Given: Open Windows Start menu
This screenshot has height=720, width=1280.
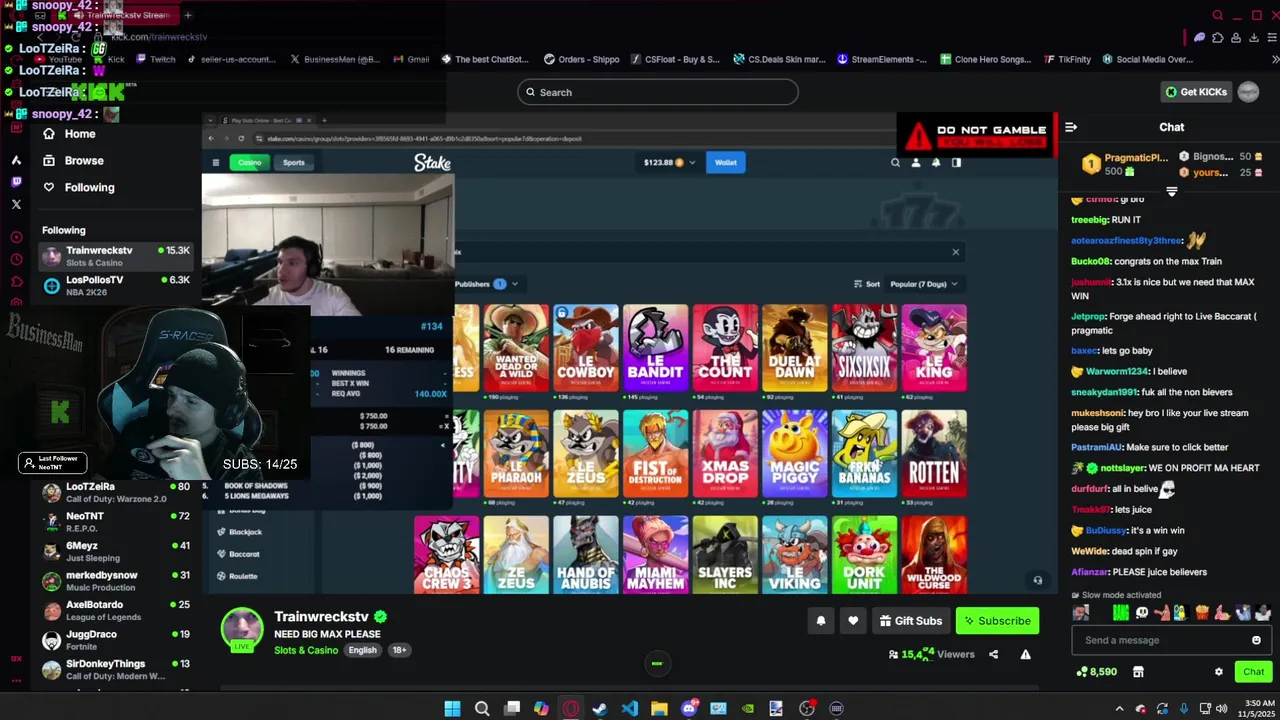Looking at the screenshot, I should click(x=452, y=709).
